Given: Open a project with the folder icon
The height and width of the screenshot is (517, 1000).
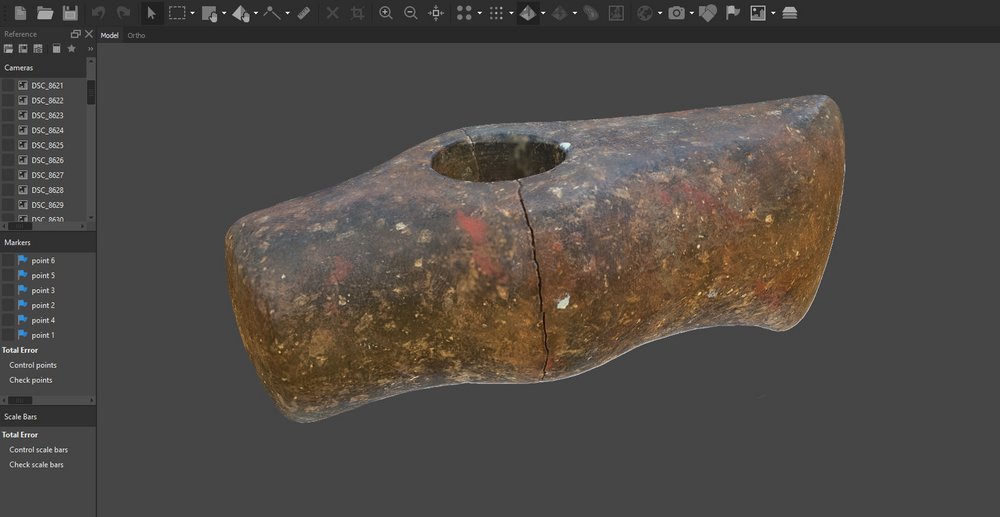Looking at the screenshot, I should point(45,13).
